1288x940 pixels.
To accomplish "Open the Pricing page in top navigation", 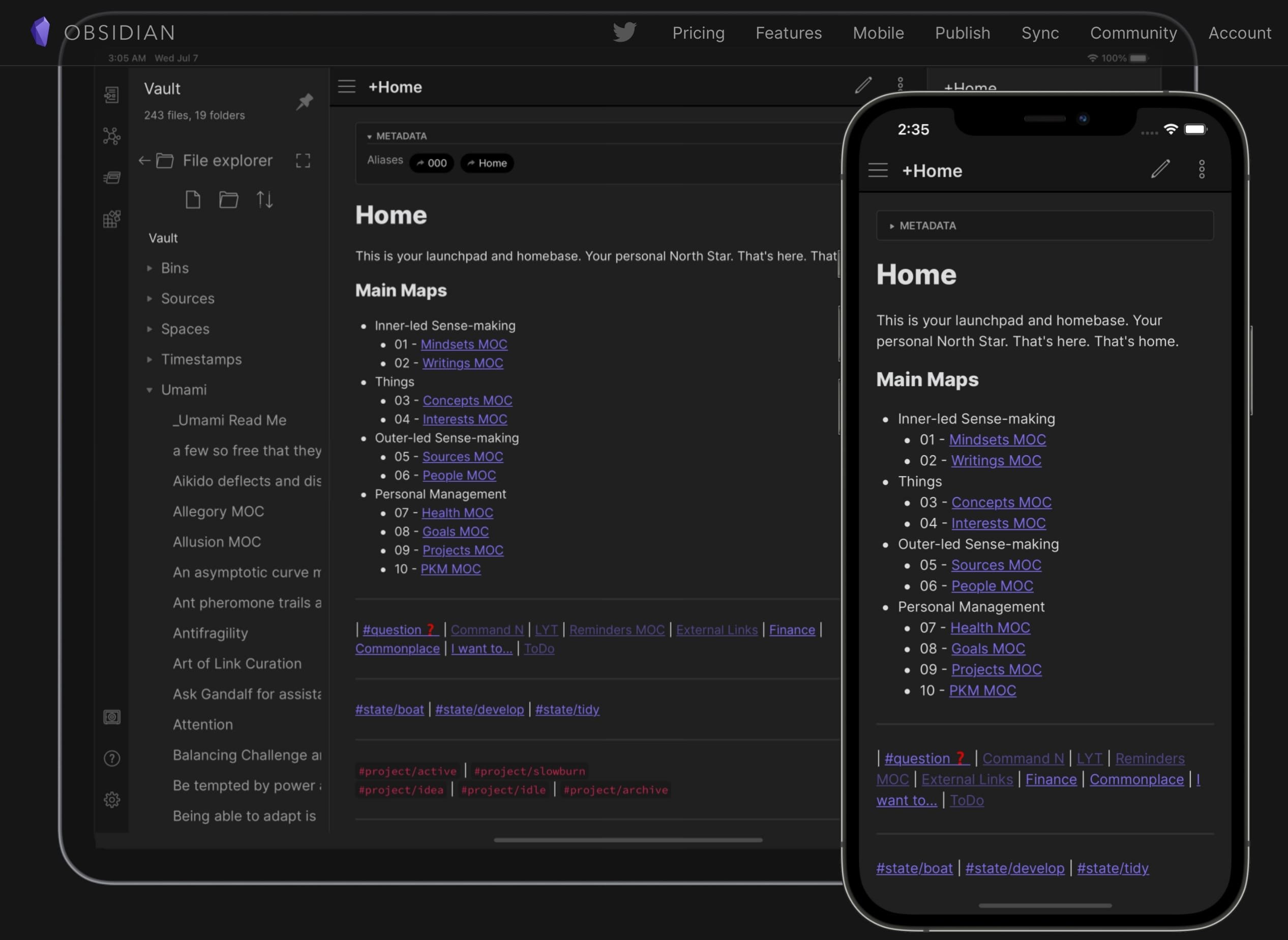I will (x=698, y=33).
